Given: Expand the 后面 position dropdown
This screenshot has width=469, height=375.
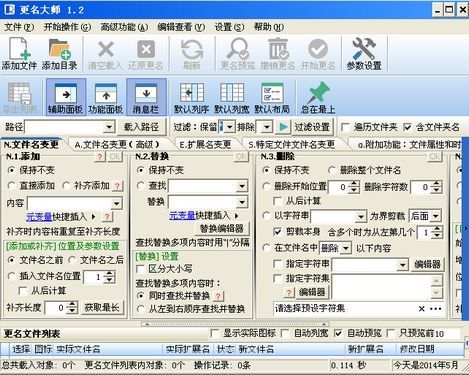Looking at the screenshot, I should [435, 216].
